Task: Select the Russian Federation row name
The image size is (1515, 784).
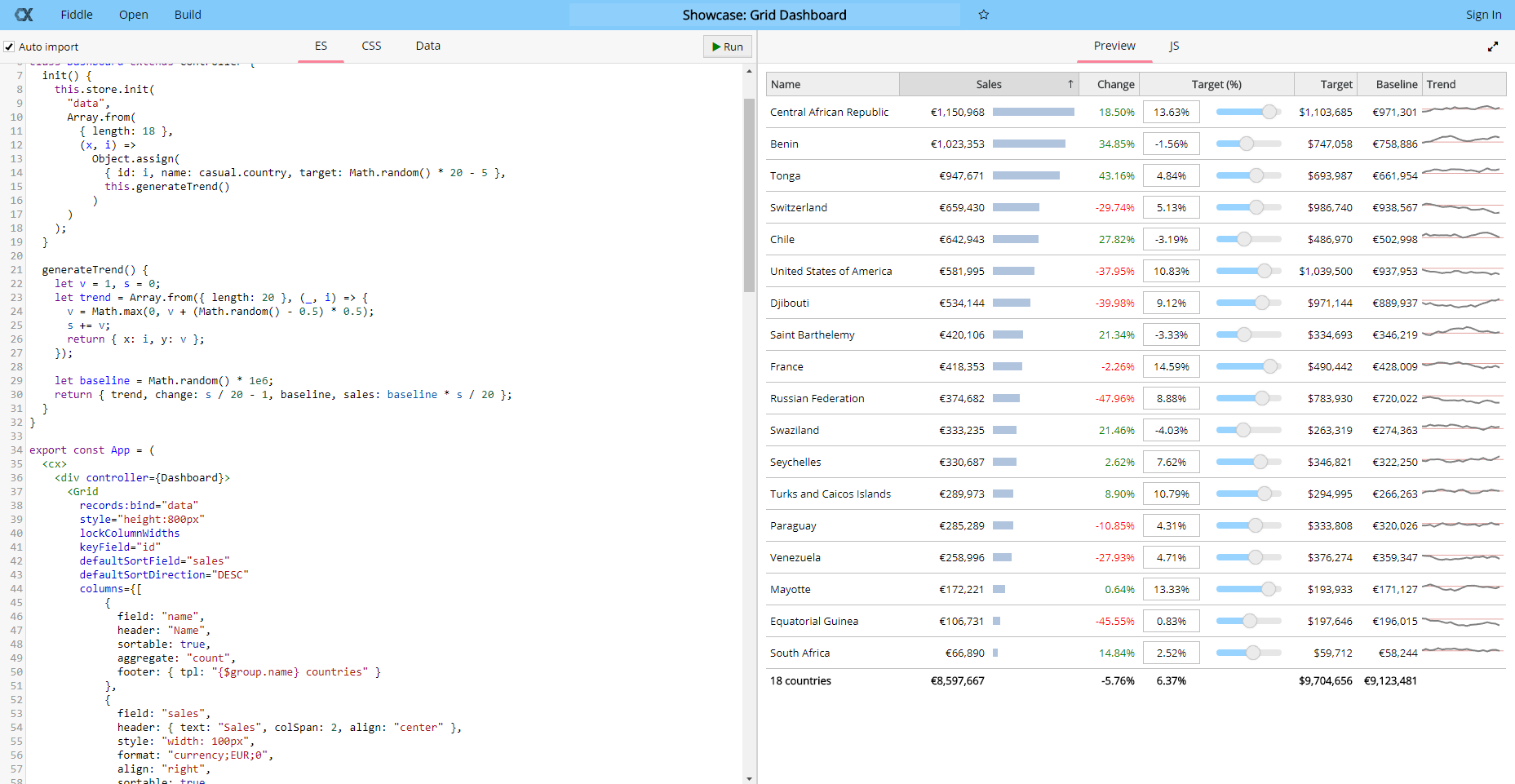Action: pos(817,398)
